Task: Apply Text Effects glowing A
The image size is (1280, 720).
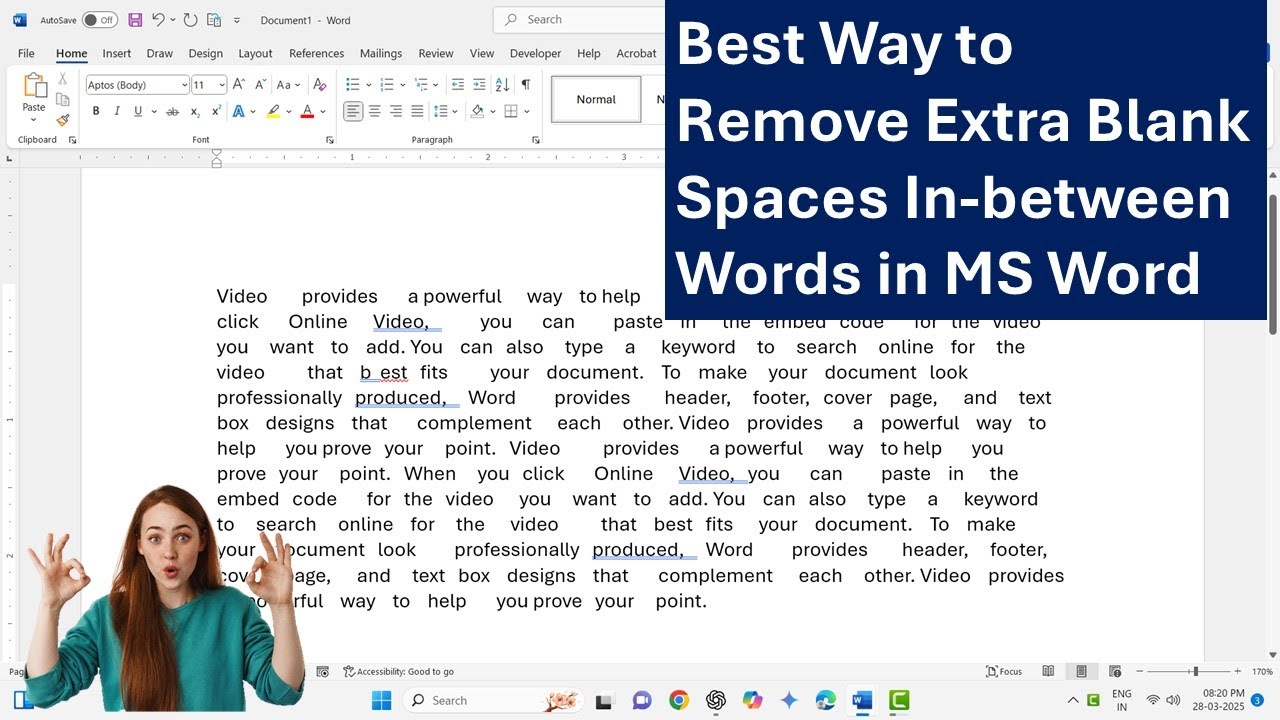Action: point(239,112)
